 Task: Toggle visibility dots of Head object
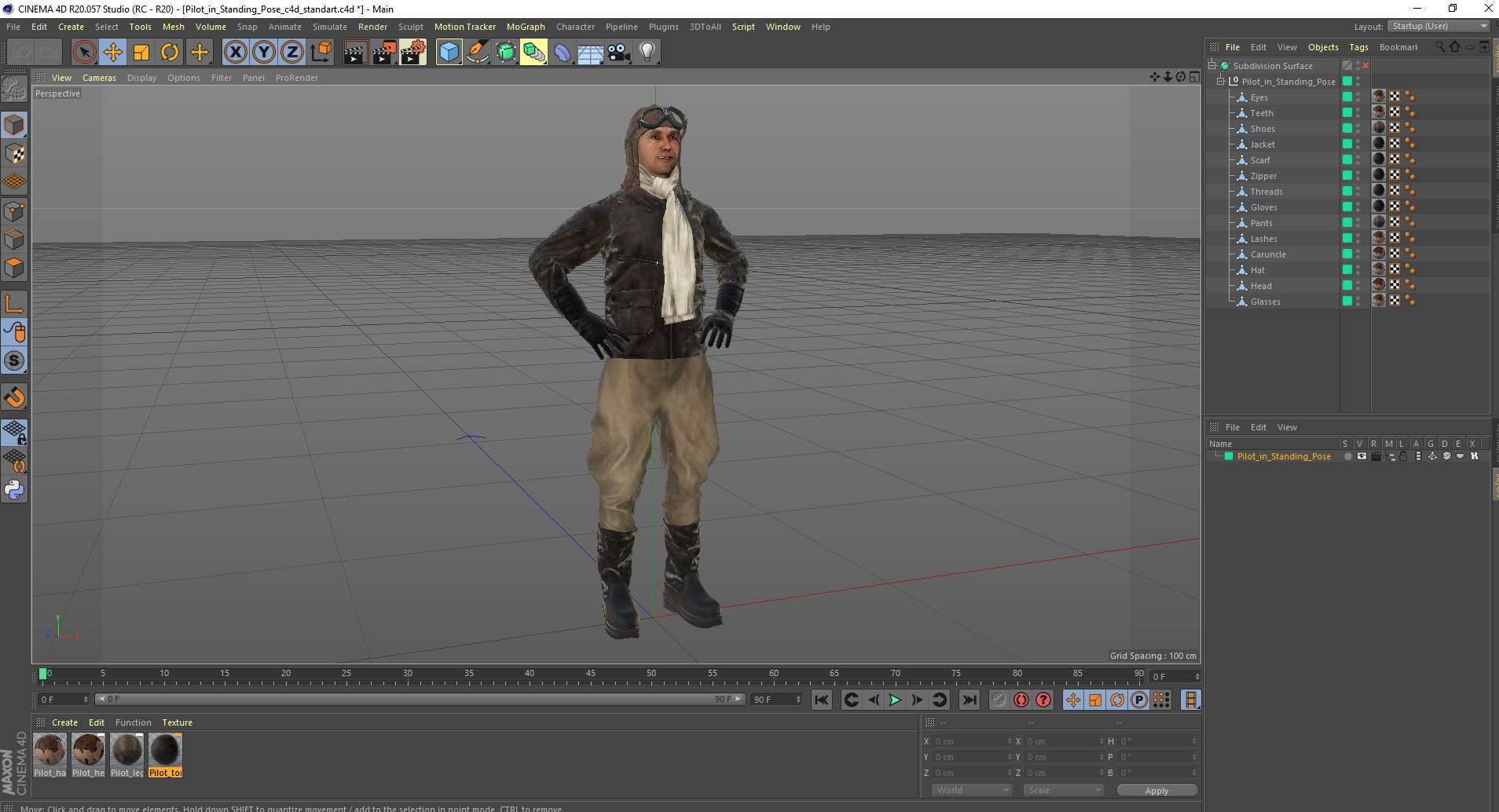(x=1358, y=286)
